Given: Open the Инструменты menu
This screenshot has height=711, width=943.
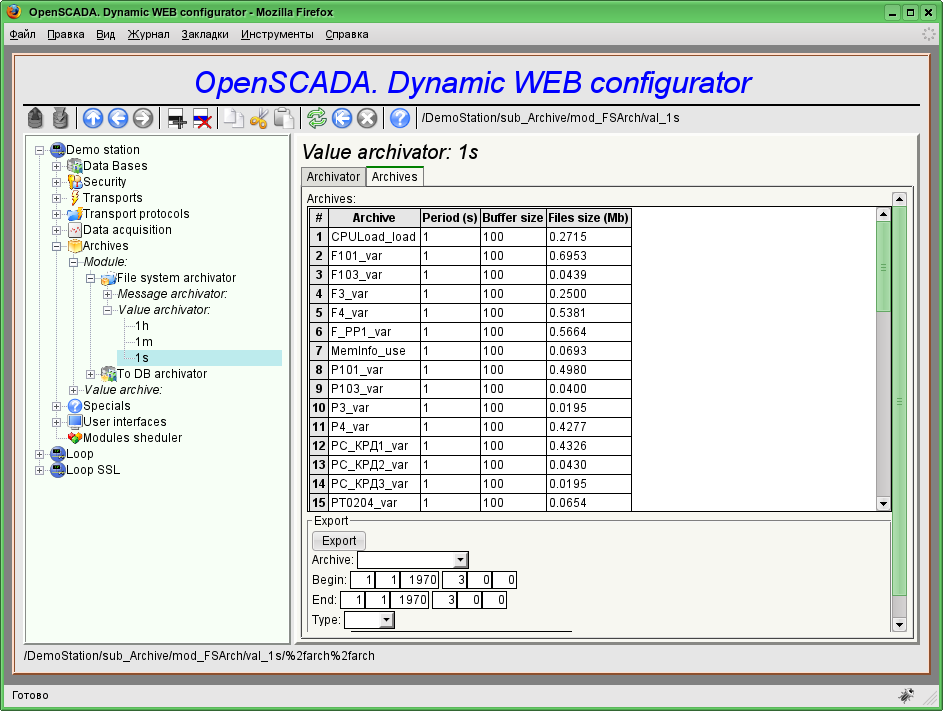Looking at the screenshot, I should pyautogui.click(x=277, y=34).
